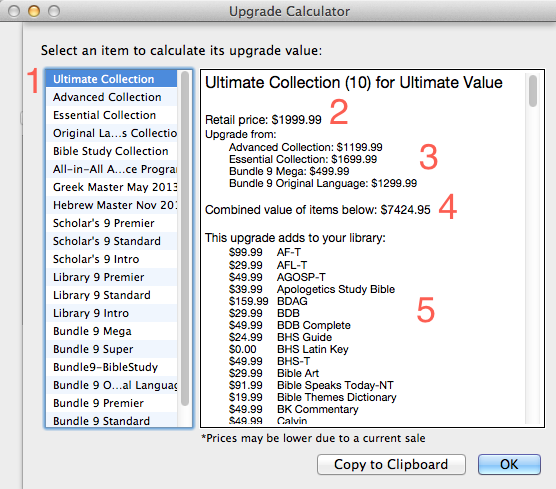Choose Scholar's 9 Standard
Viewport: 556px width, 489px height.
click(112, 241)
